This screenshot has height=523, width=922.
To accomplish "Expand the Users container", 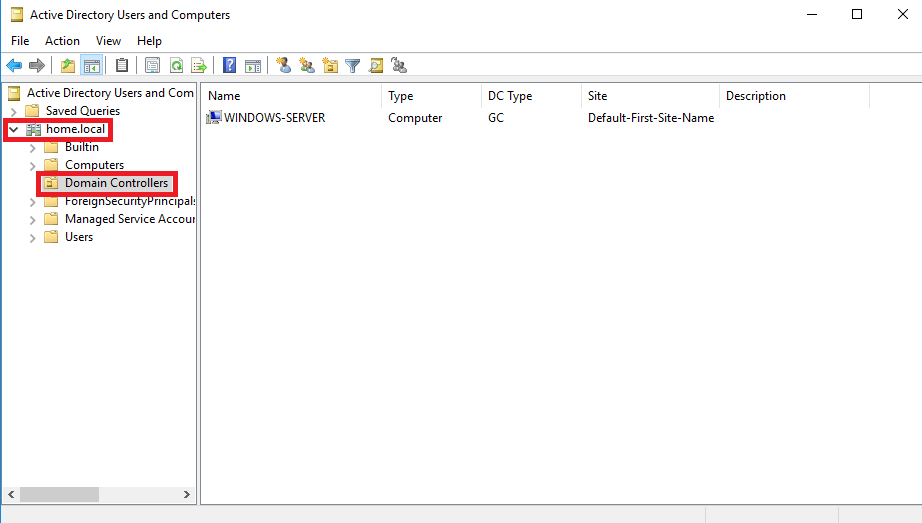I will click(x=32, y=238).
